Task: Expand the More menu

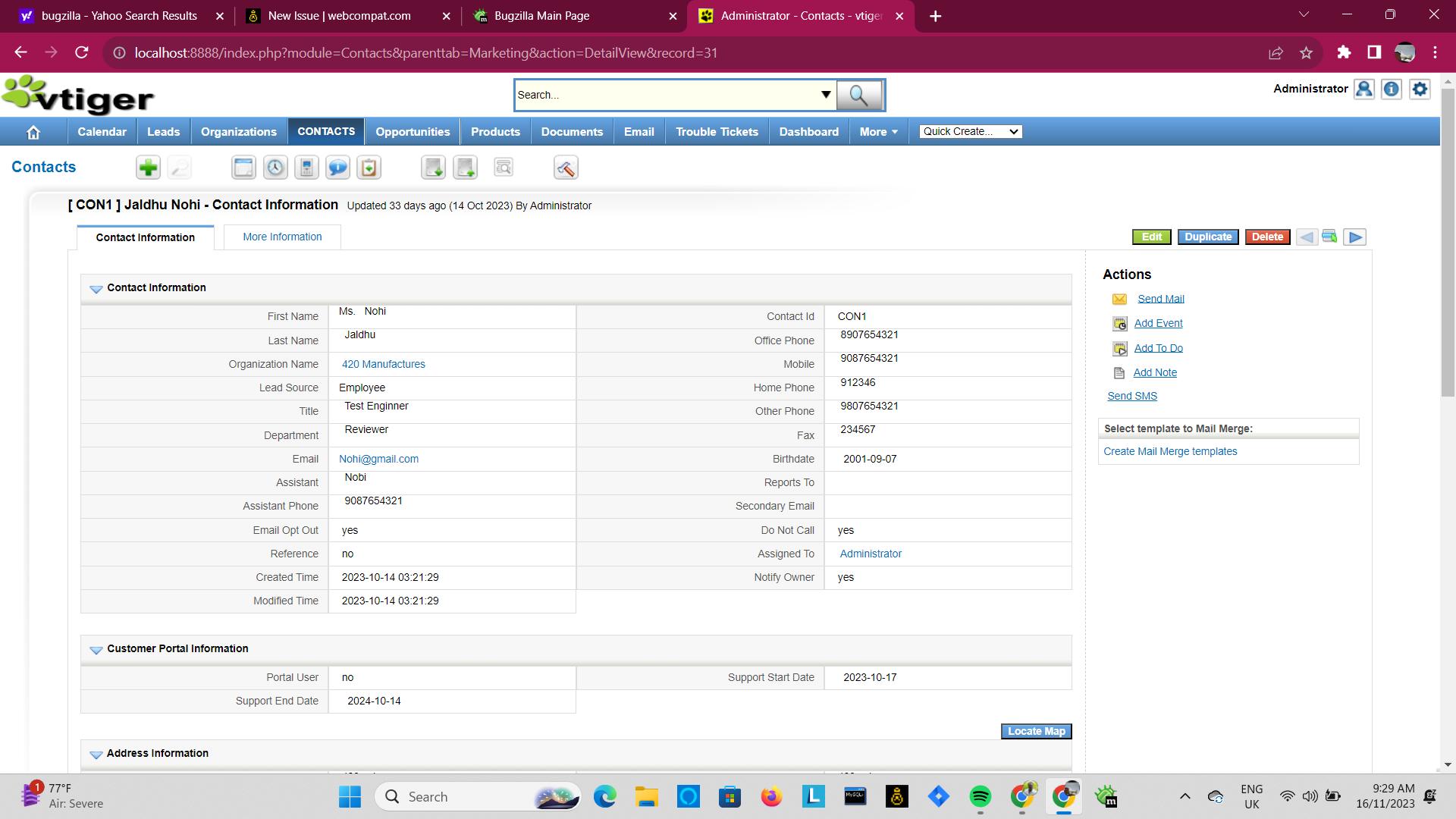Action: tap(878, 132)
